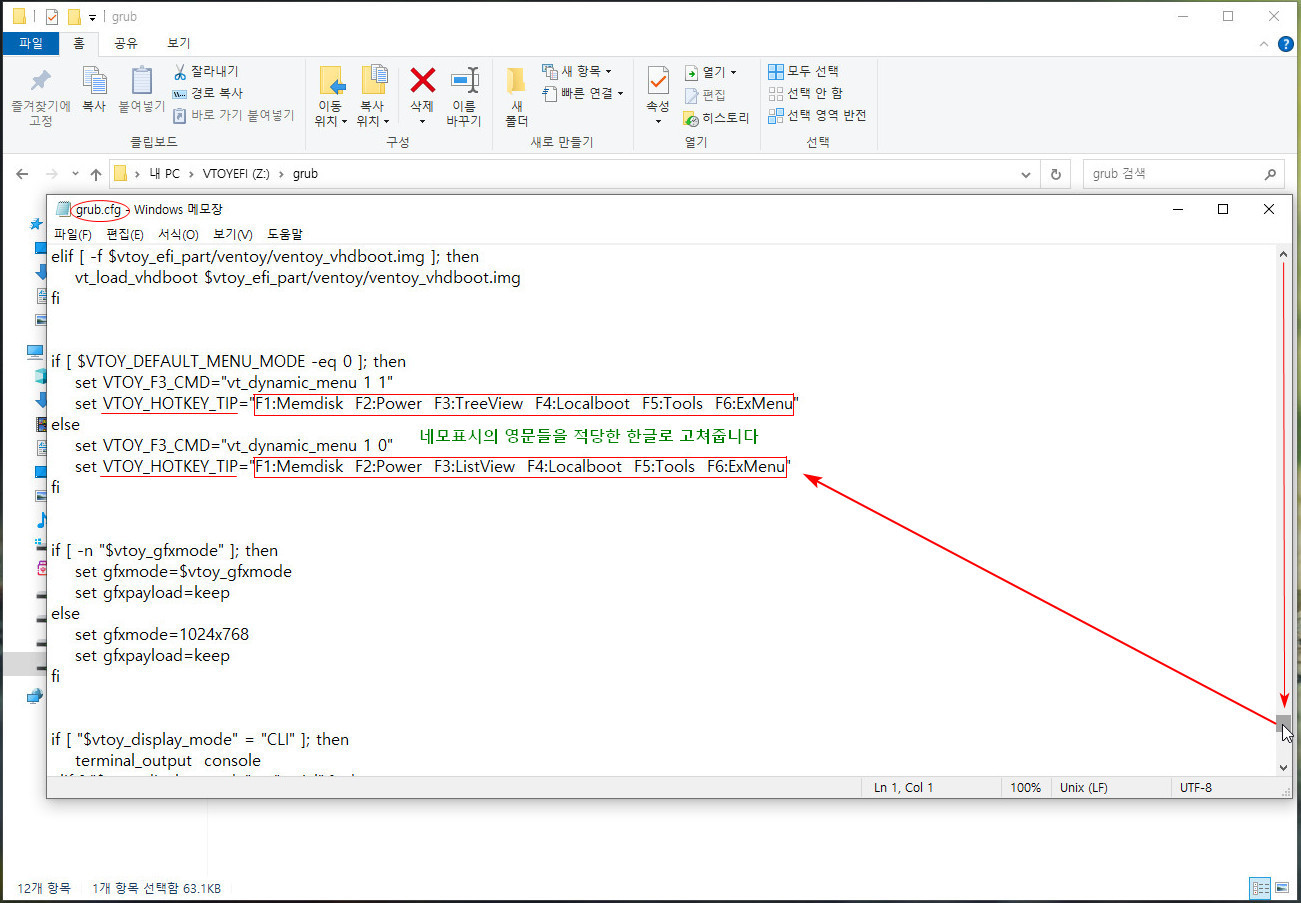The image size is (1301, 903).
Task: Select Paste shortcut (바로 가기 붙여넣기)
Action: (233, 115)
